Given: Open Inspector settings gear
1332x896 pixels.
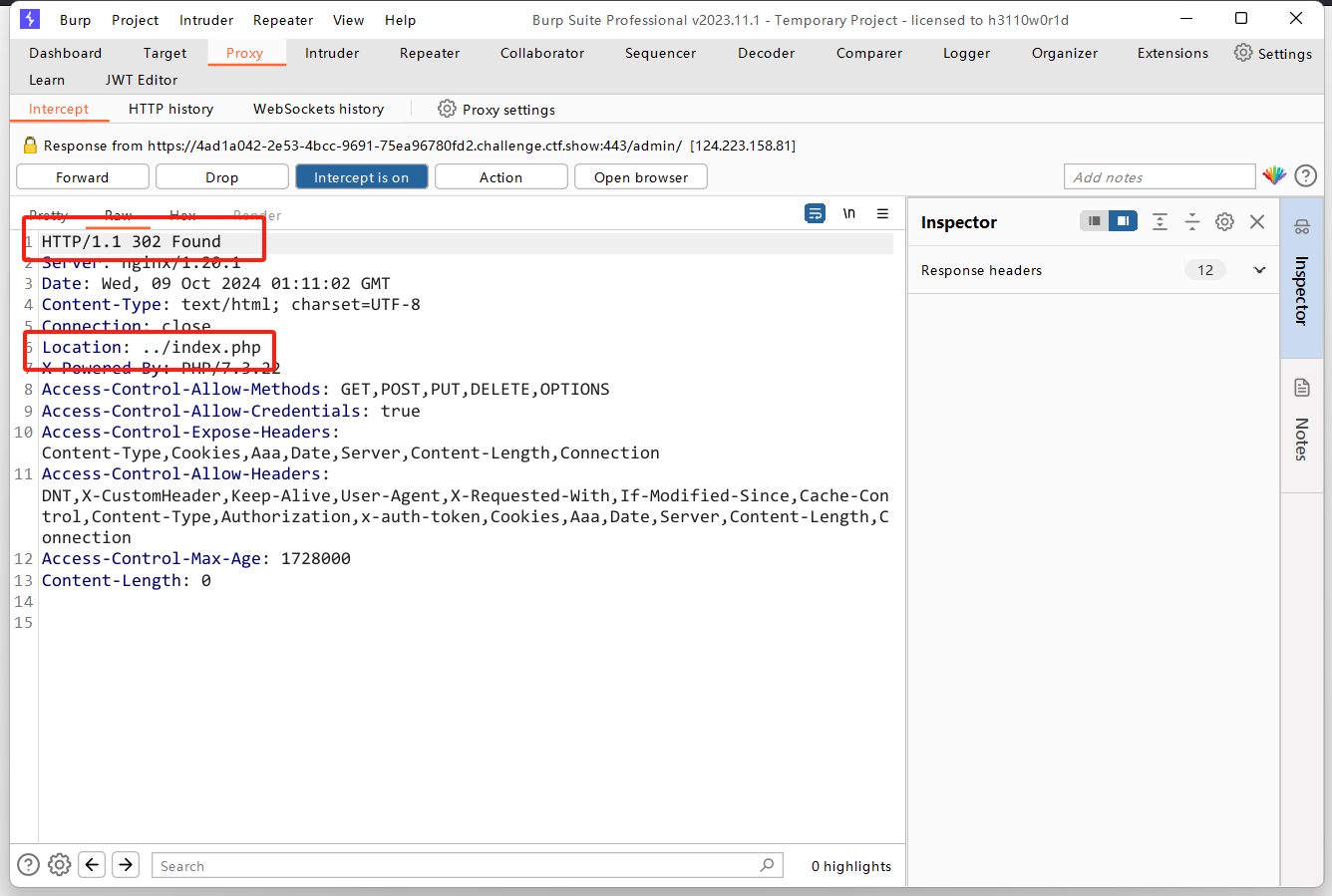Looking at the screenshot, I should pyautogui.click(x=1225, y=221).
